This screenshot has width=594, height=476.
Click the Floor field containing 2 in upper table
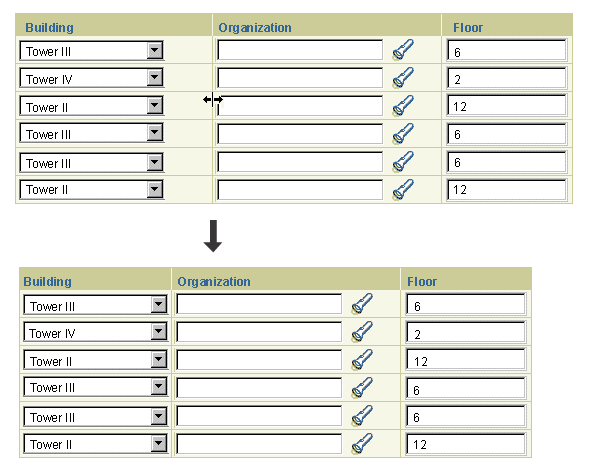[x=506, y=78]
